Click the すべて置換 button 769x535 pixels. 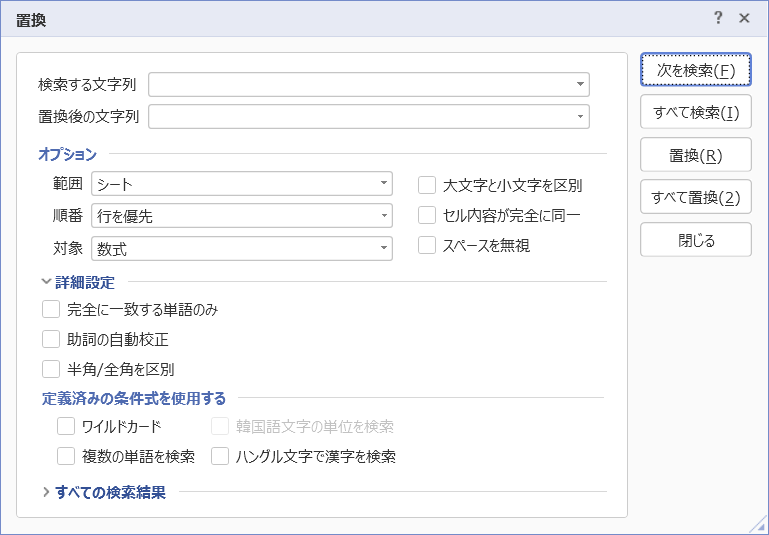tap(695, 197)
